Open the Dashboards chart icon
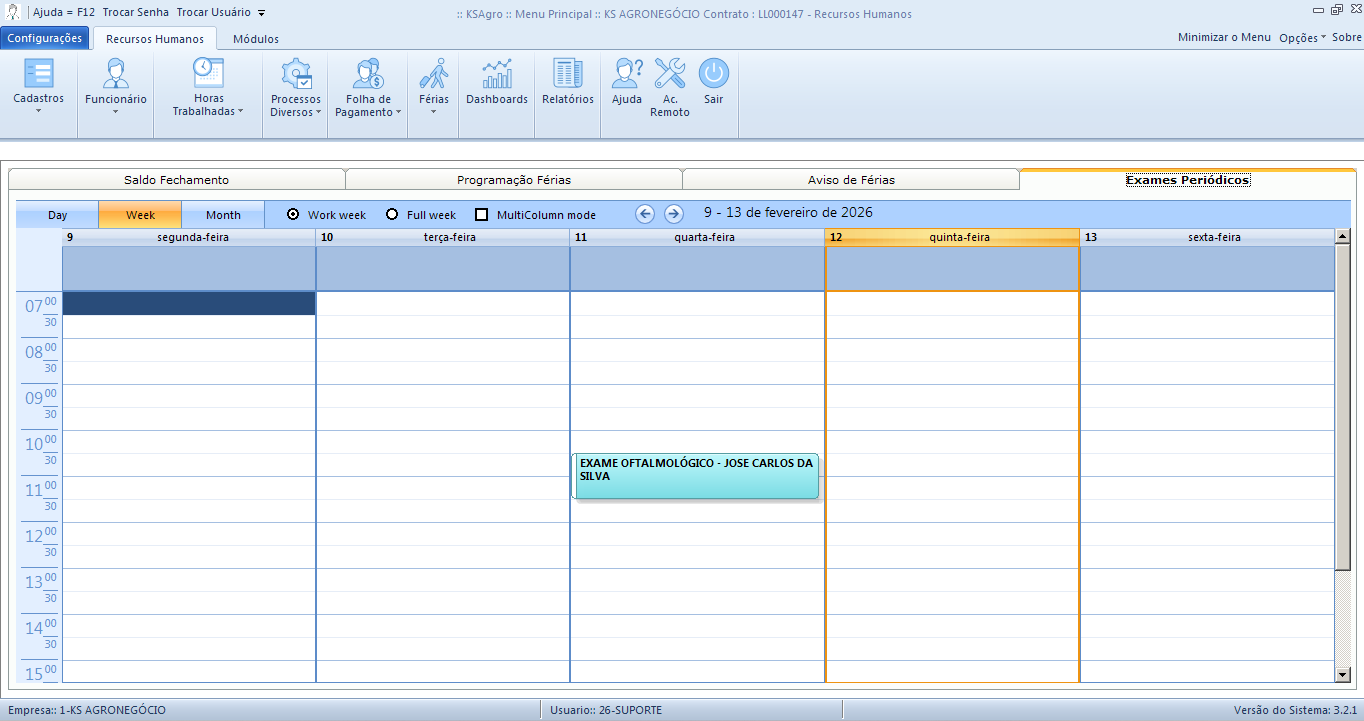This screenshot has width=1364, height=721. [x=496, y=74]
